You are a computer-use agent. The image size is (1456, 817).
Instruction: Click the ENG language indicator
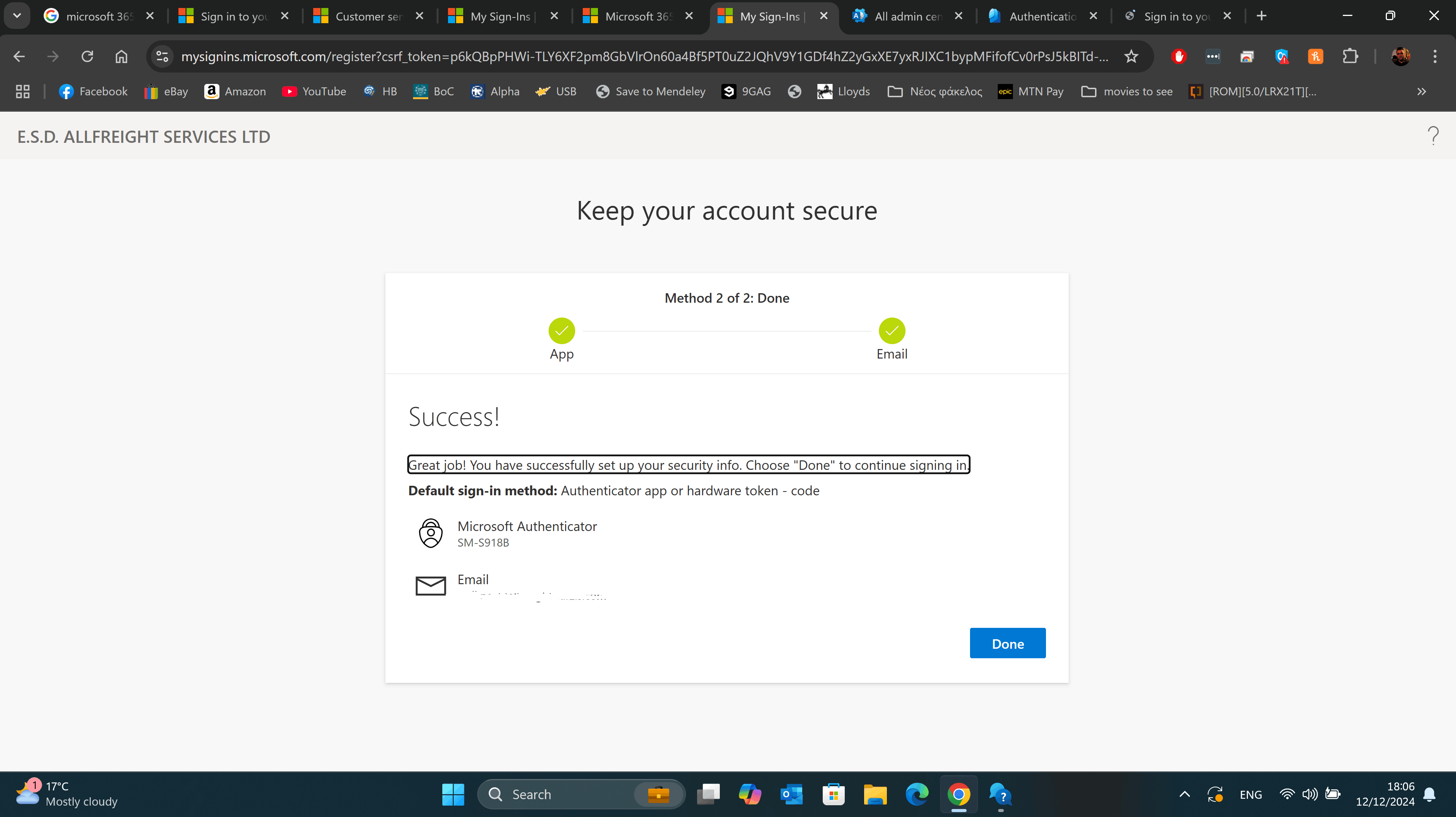click(x=1250, y=794)
